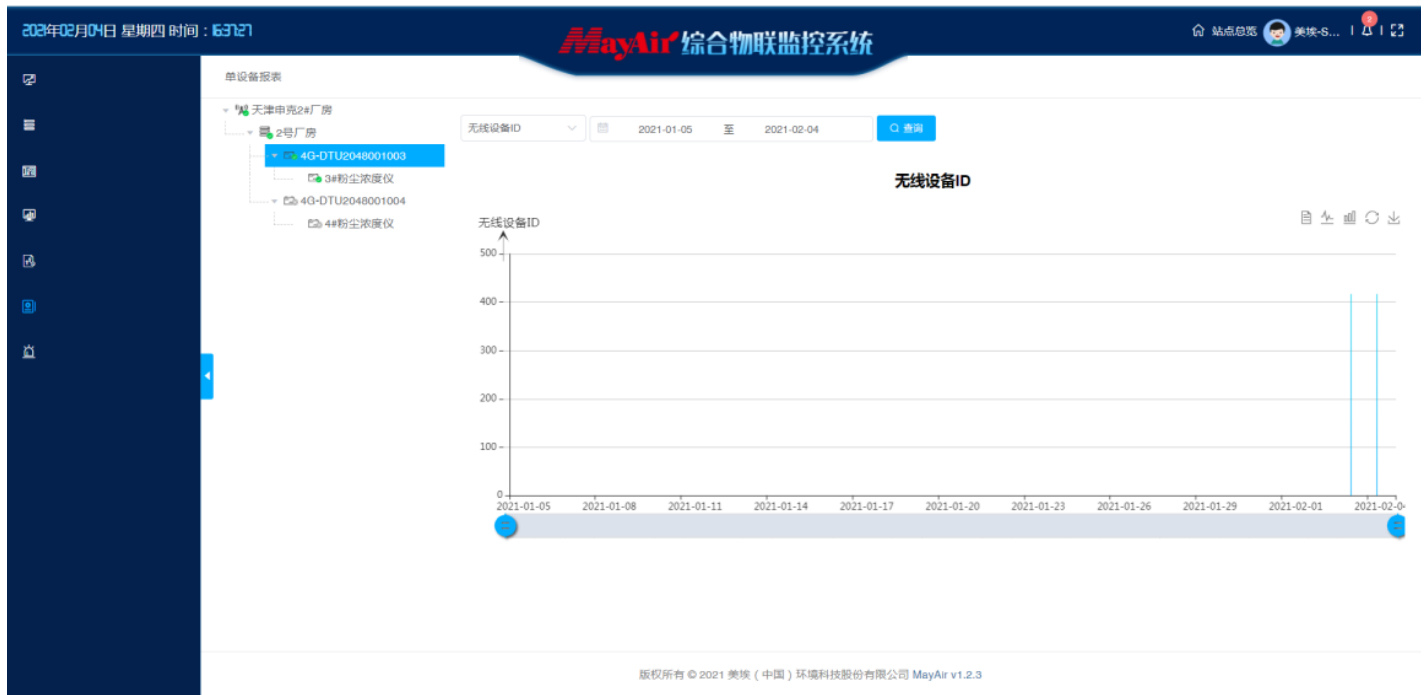This screenshot has width=1428, height=695.
Task: Open the alarm siren icon in the sidebar
Action: (29, 352)
